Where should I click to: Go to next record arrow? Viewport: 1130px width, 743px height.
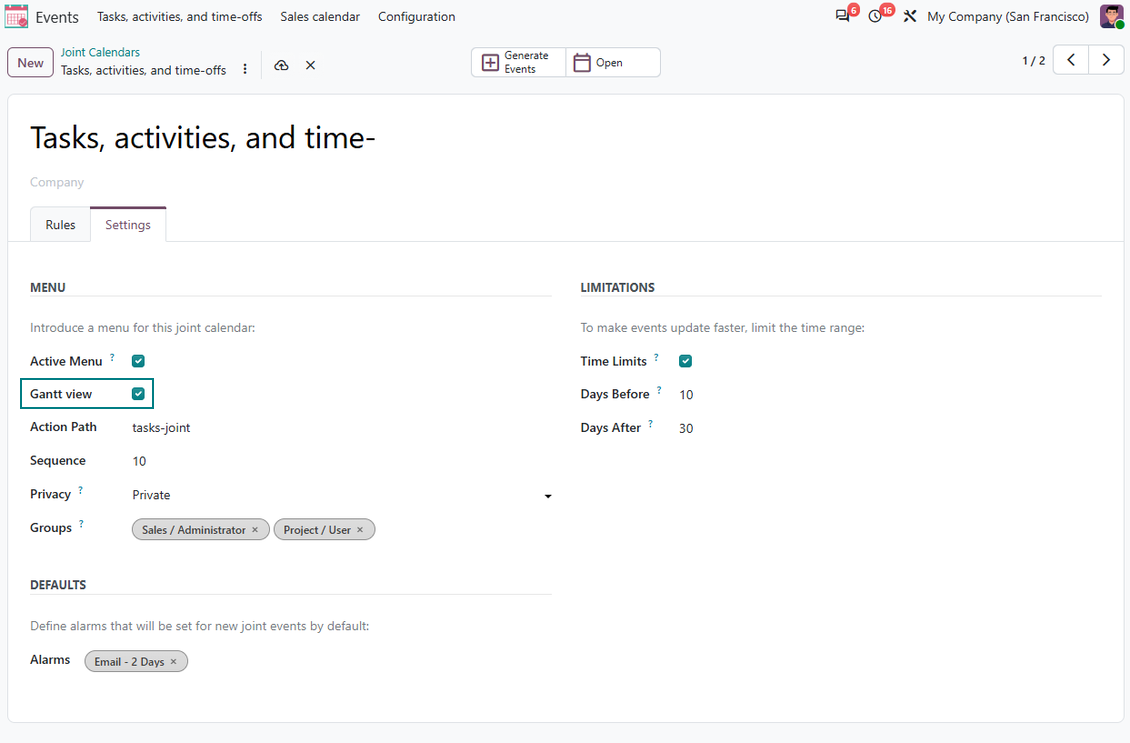click(1106, 60)
